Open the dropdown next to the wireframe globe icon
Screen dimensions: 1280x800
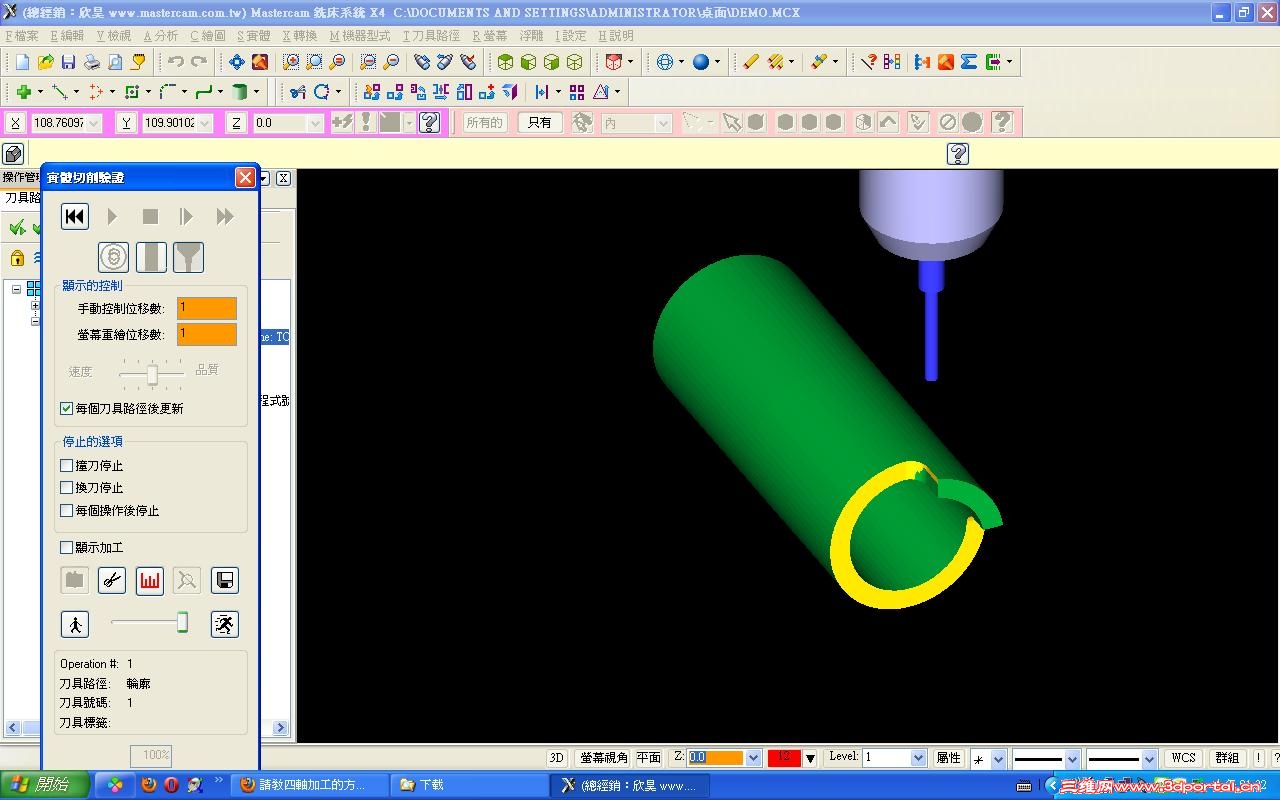(x=681, y=62)
